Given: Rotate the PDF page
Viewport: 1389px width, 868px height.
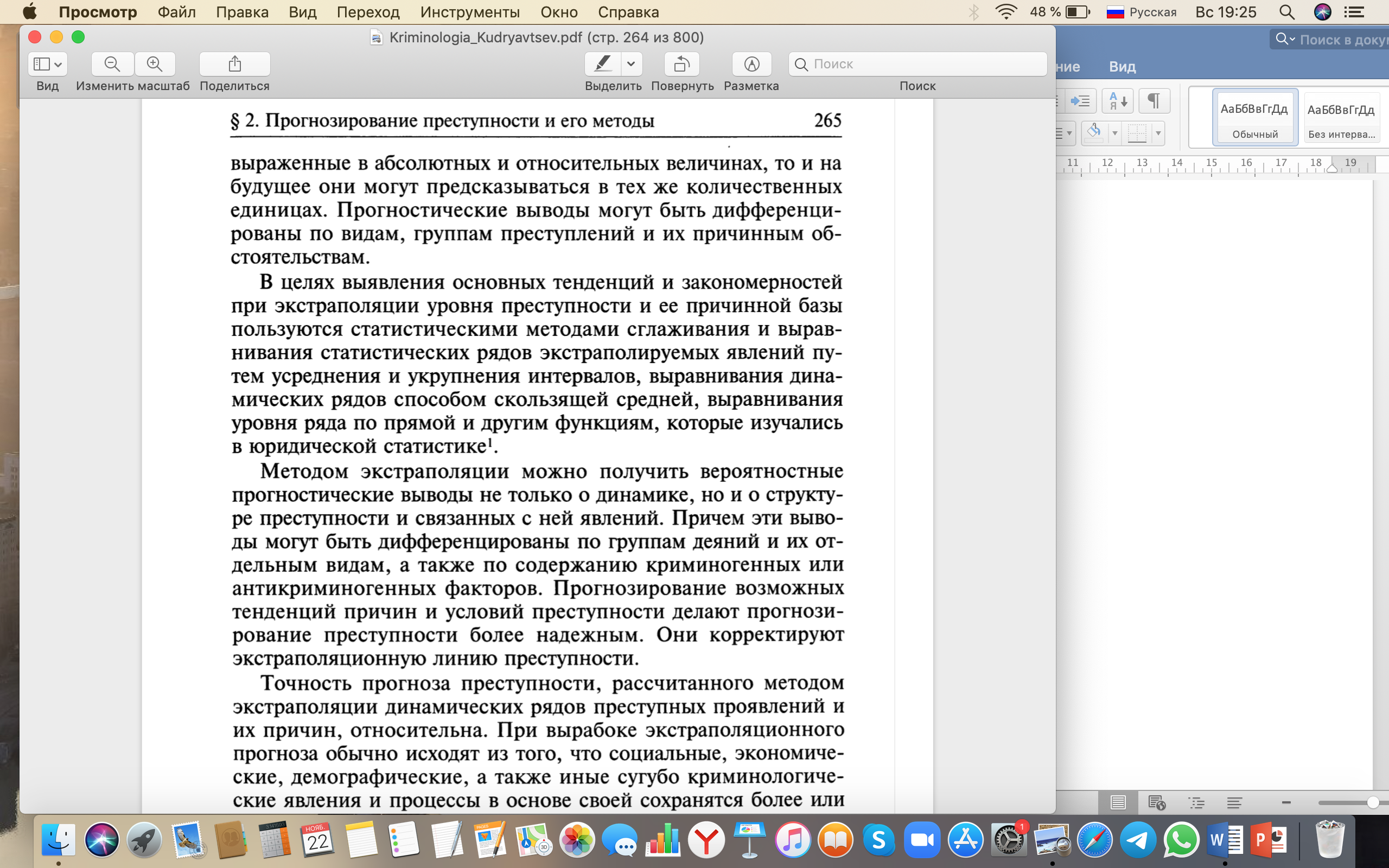Looking at the screenshot, I should tap(682, 63).
